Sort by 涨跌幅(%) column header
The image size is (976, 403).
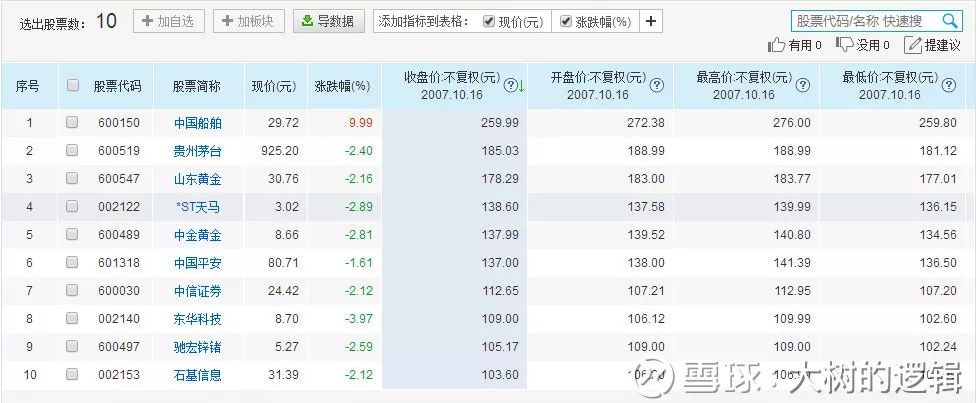pos(342,86)
